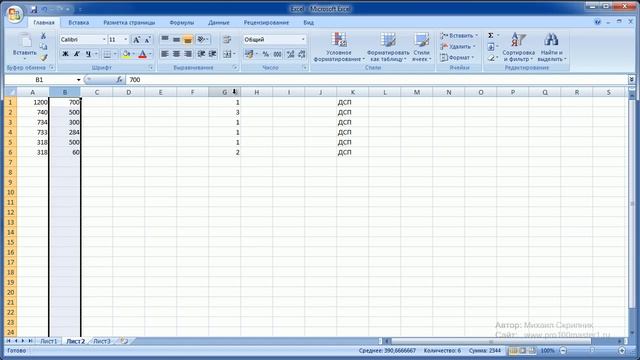Decrease font size with small A icon
This screenshot has height=360, width=640.
[147, 40]
